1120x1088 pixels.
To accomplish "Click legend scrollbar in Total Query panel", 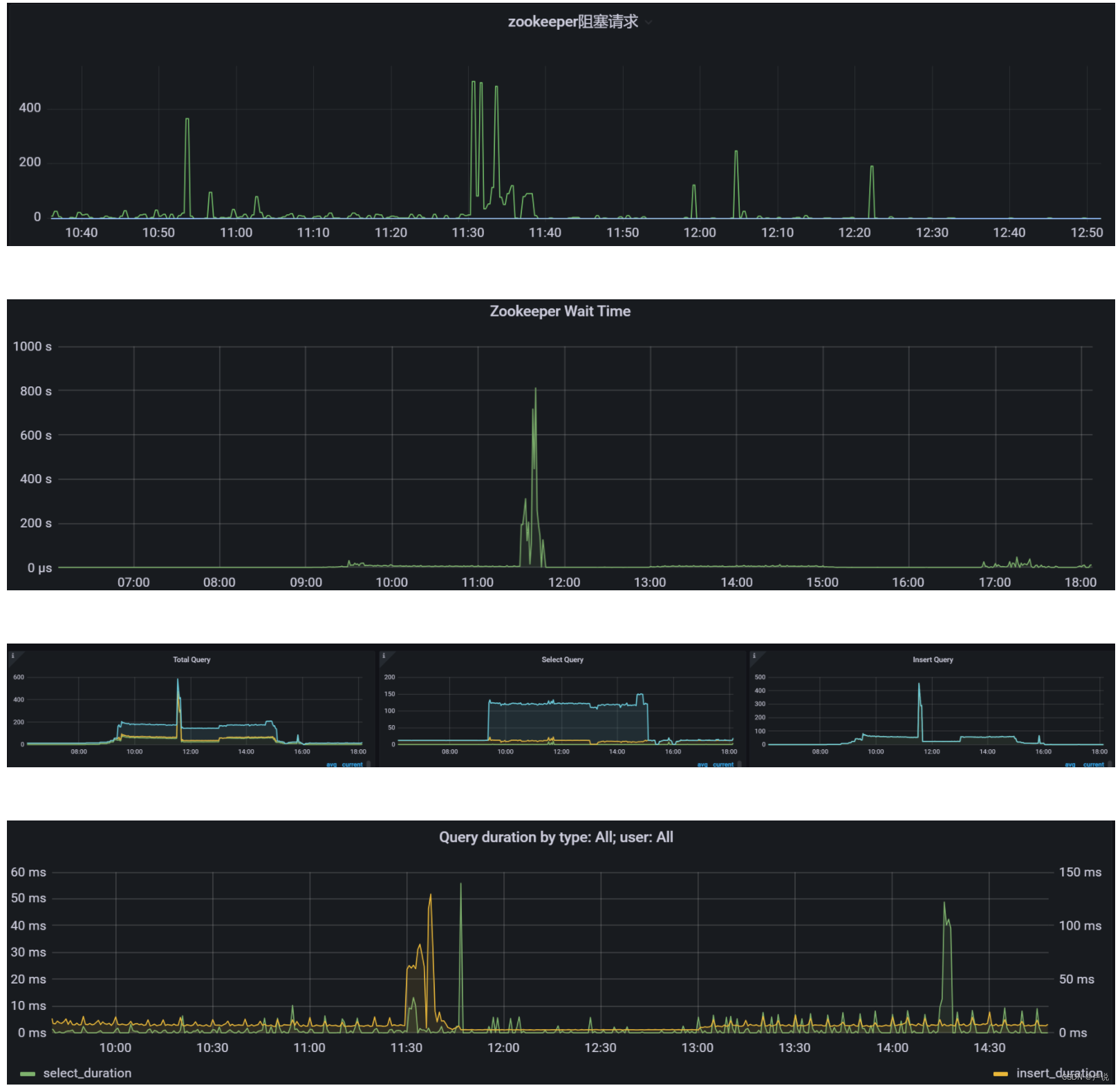I will coord(368,764).
